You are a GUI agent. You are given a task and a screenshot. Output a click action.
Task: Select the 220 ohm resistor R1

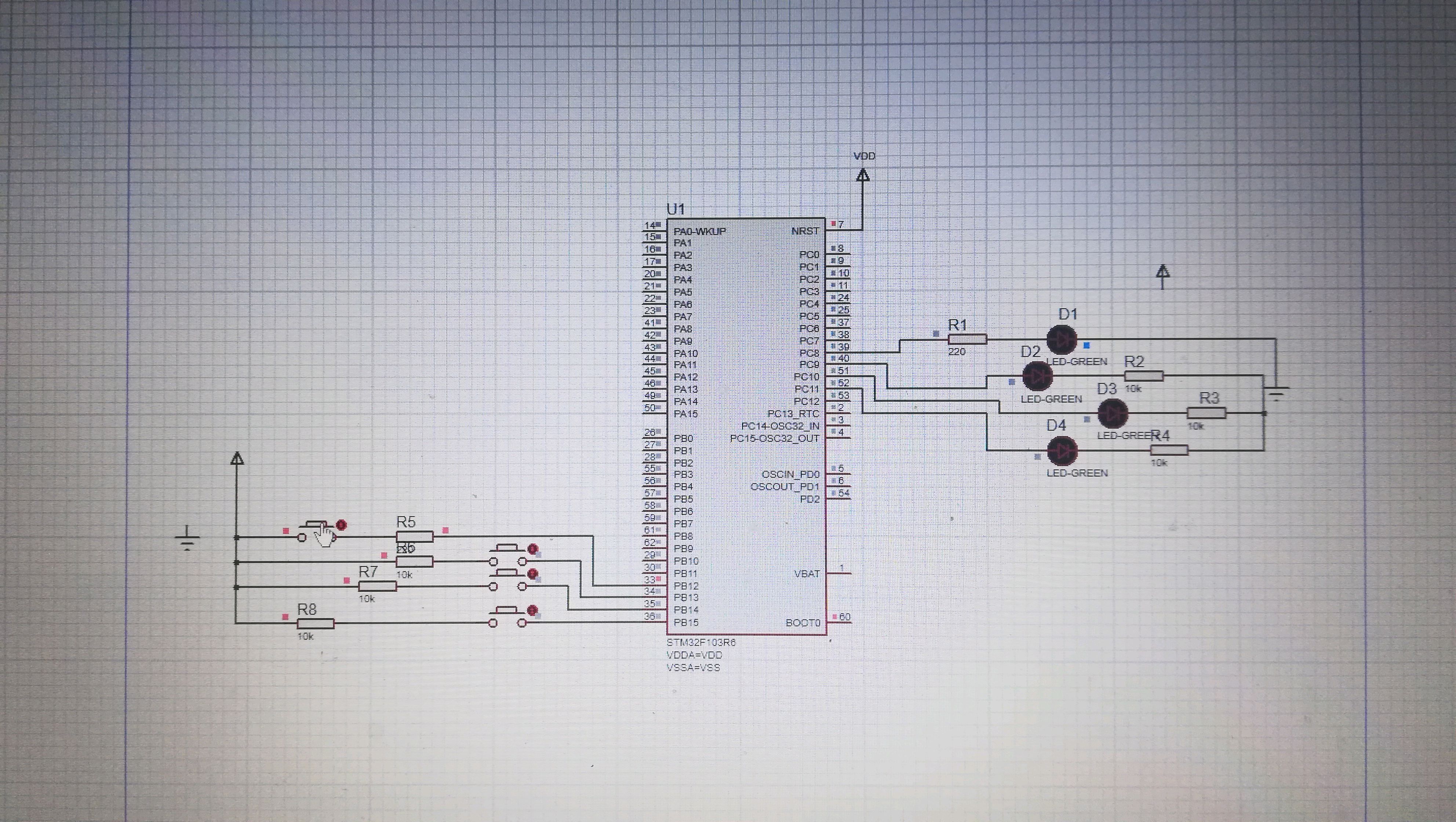[967, 339]
